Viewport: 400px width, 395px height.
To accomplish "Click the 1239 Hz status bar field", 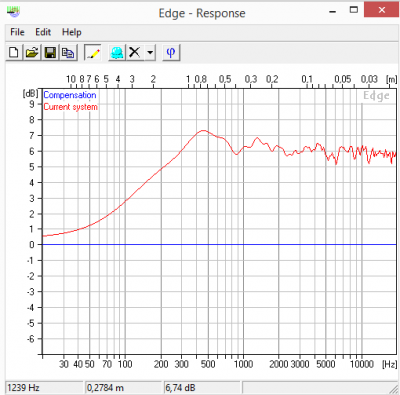I will tap(44, 388).
